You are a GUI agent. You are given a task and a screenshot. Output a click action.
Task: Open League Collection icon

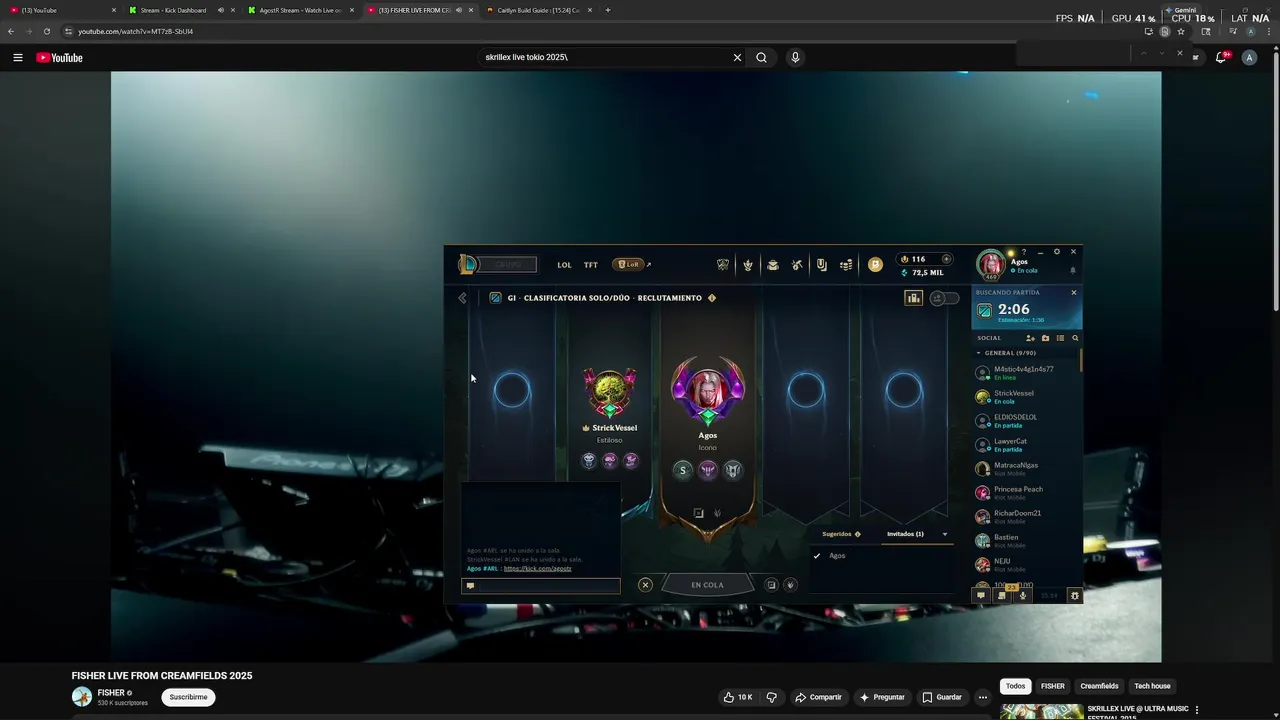click(772, 265)
